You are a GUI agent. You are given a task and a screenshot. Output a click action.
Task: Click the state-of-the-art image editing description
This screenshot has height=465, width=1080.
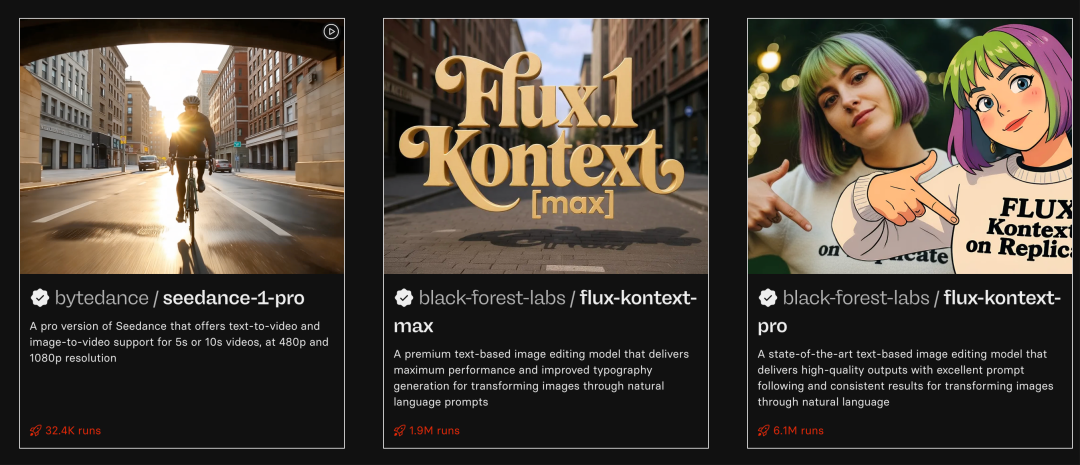point(906,378)
